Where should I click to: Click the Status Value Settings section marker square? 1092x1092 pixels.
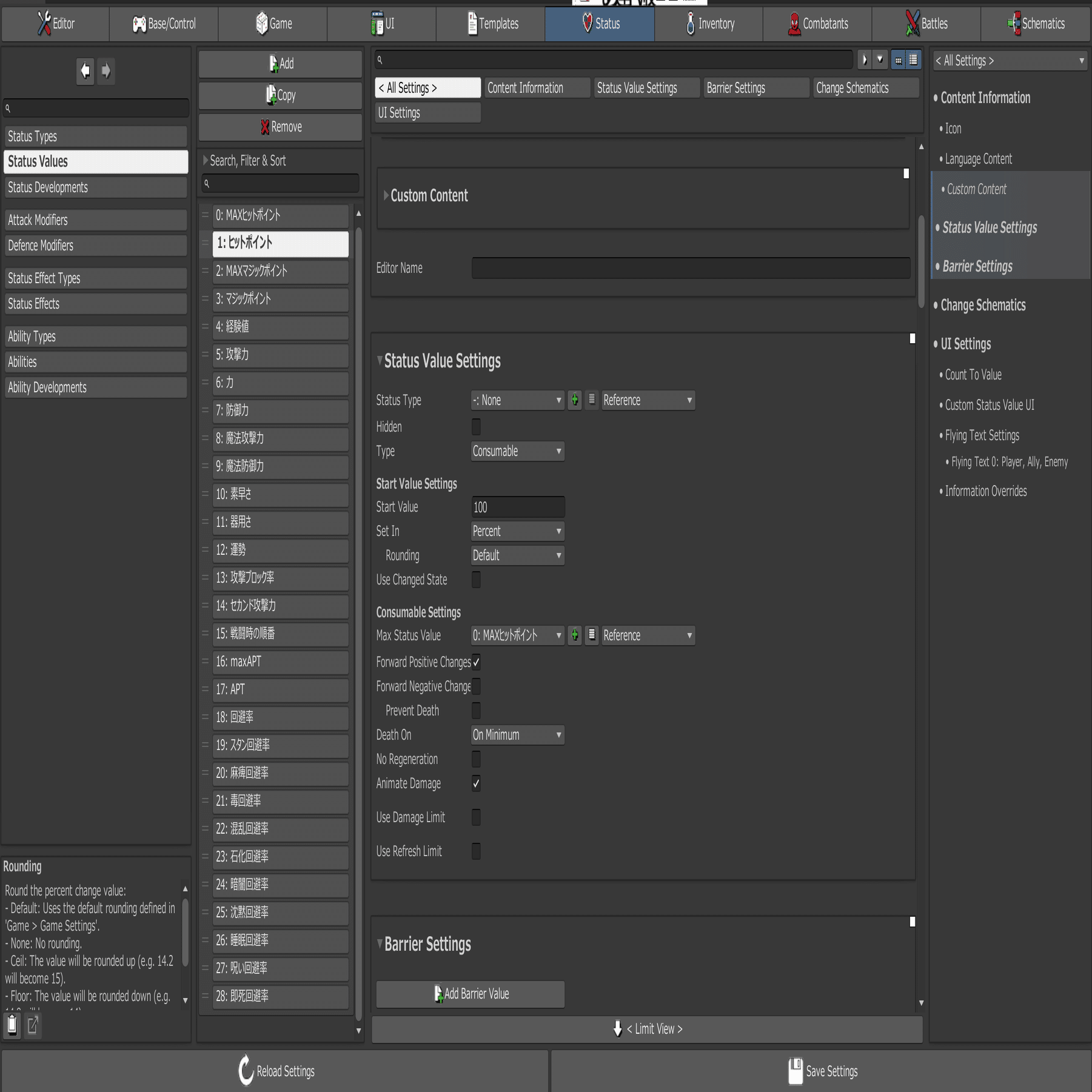pos(912,338)
